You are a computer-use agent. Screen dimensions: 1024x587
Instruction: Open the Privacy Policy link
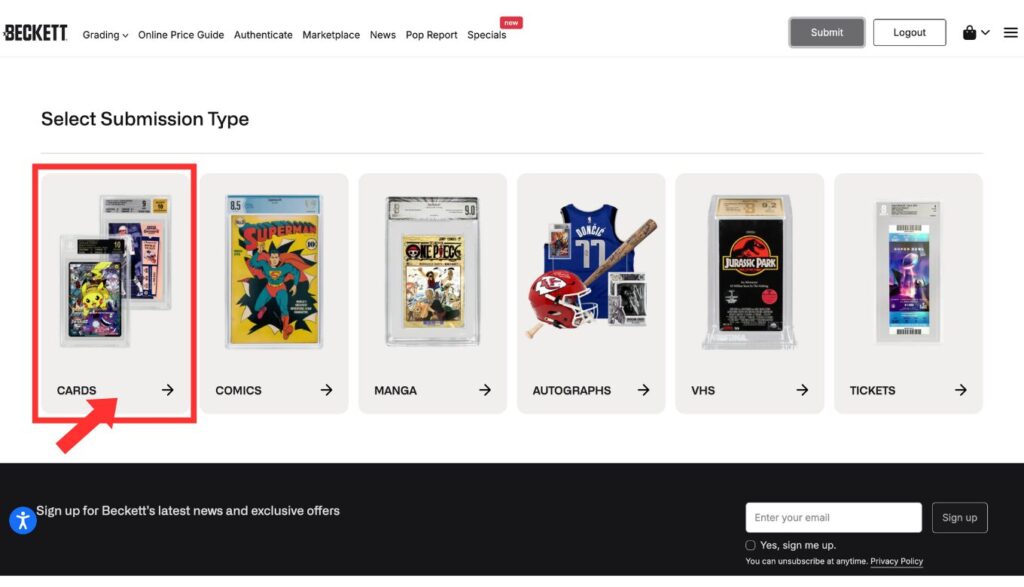tap(896, 561)
